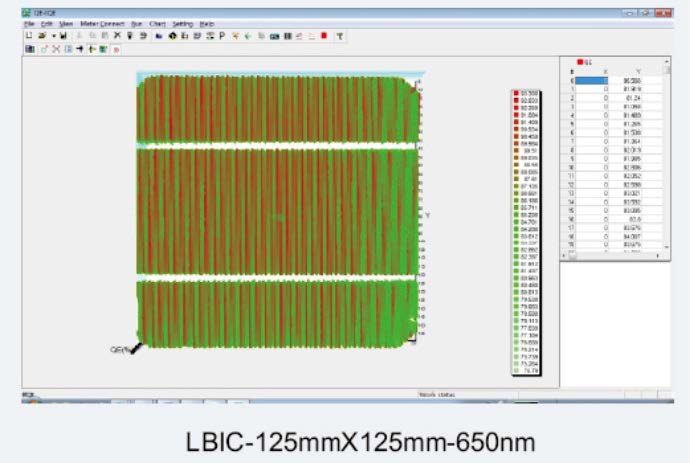Open the Chart menu

[x=157, y=22]
